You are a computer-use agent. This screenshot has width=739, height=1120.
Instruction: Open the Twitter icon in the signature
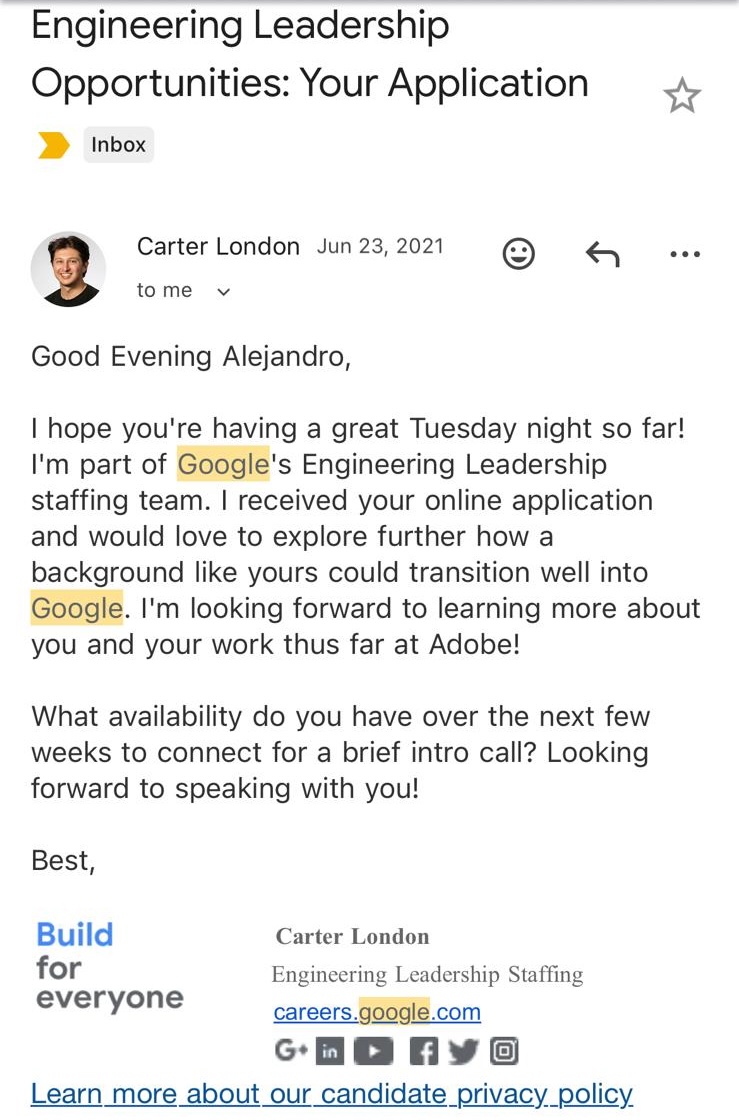click(461, 1051)
